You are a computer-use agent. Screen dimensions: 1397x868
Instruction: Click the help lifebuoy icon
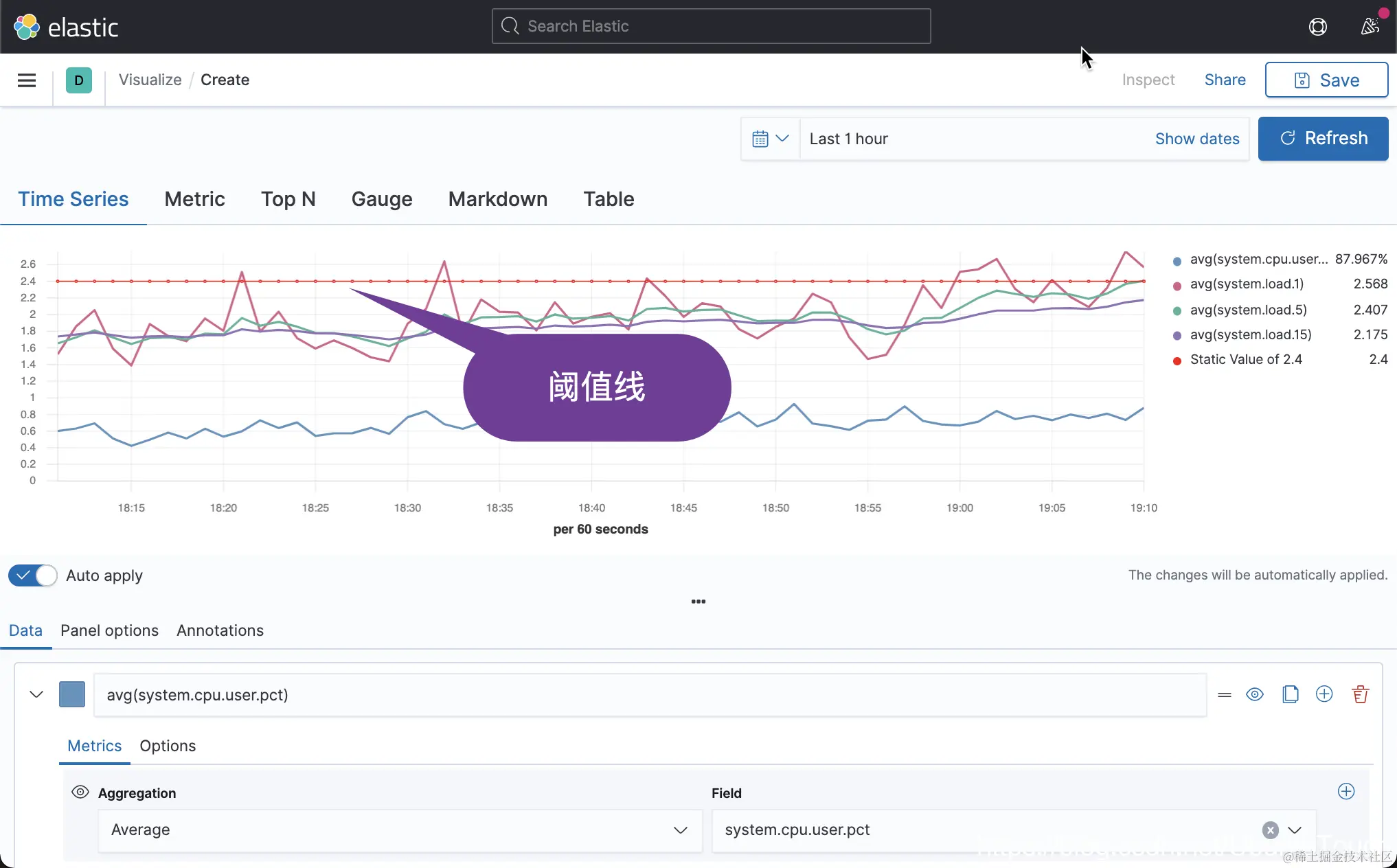tap(1317, 27)
